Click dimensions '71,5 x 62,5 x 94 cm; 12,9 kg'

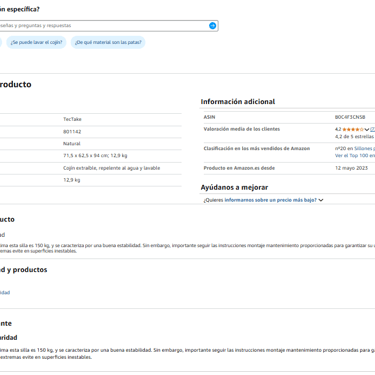coord(95,156)
